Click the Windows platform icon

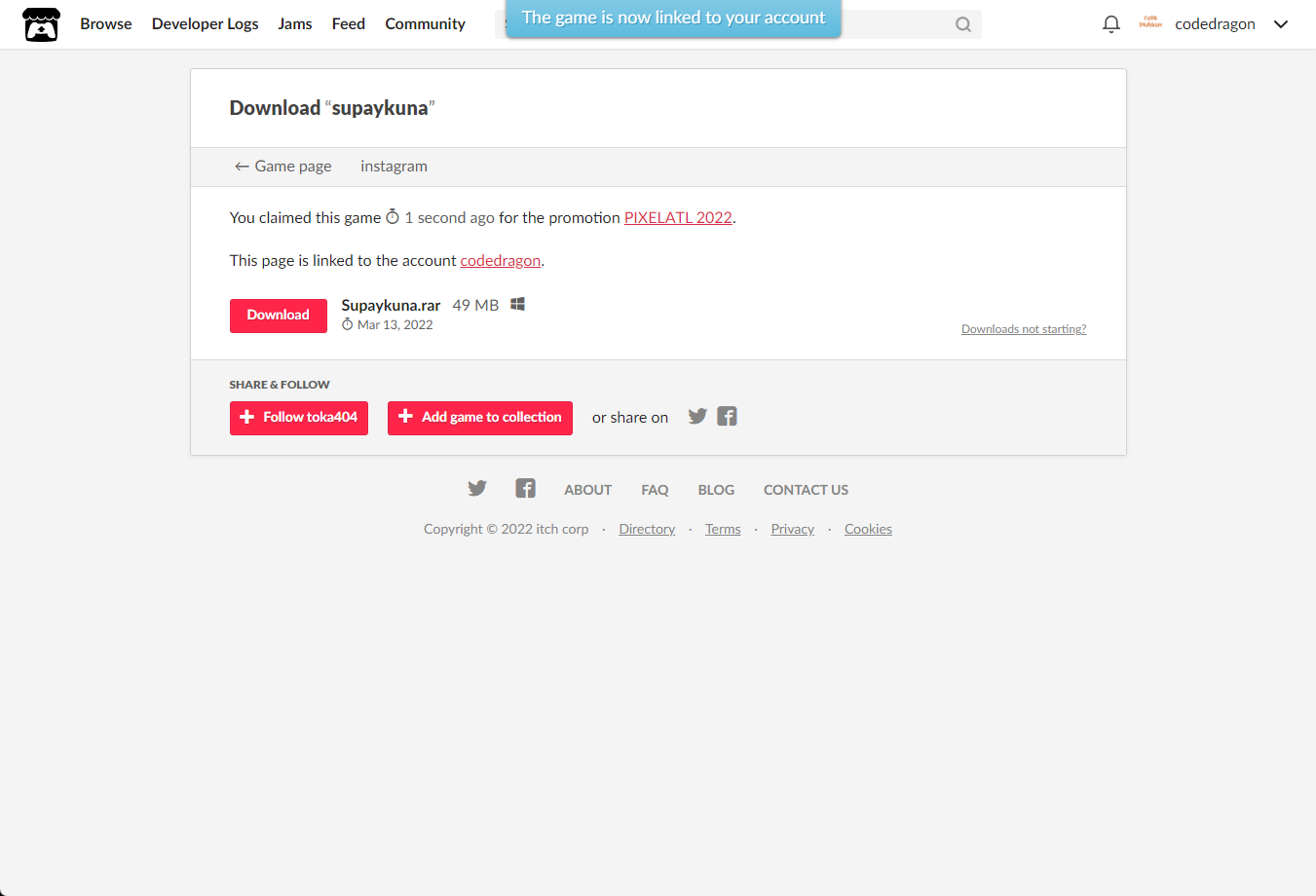coord(518,305)
